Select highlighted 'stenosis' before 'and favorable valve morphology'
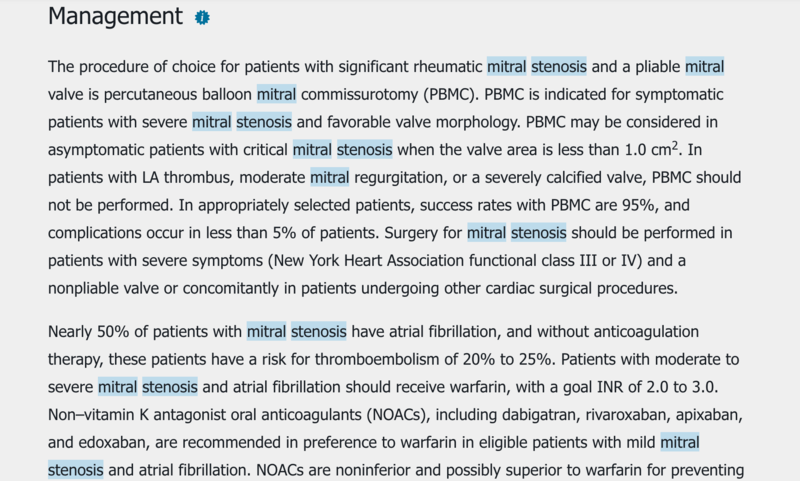The height and width of the screenshot is (481, 800). [264, 123]
